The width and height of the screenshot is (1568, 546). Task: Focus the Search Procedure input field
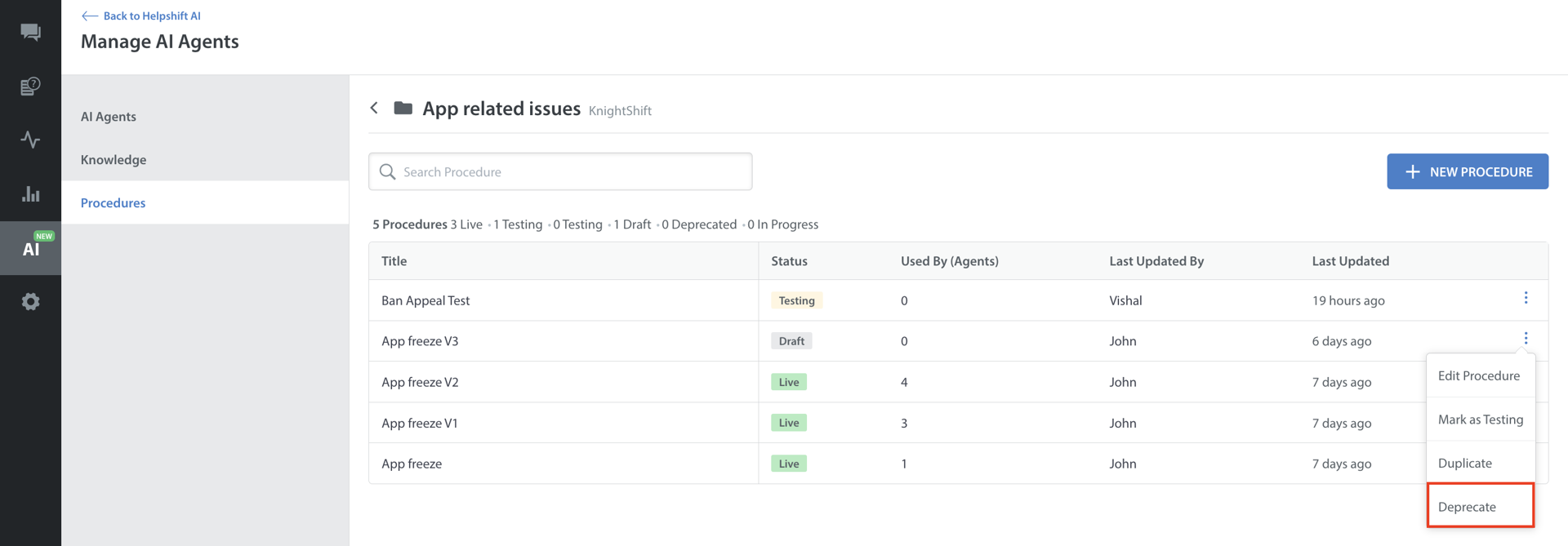tap(572, 171)
